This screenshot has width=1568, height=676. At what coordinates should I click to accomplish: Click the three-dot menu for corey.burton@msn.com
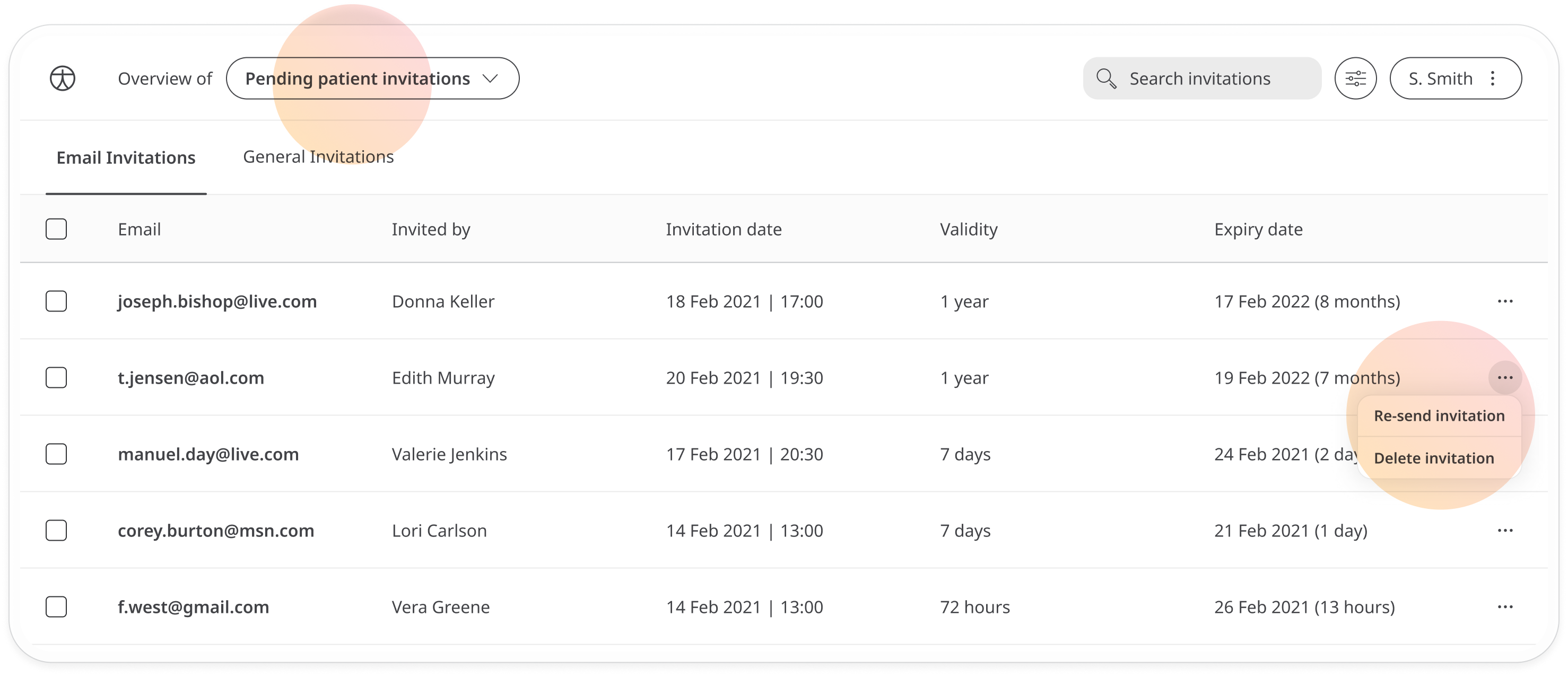(x=1506, y=530)
